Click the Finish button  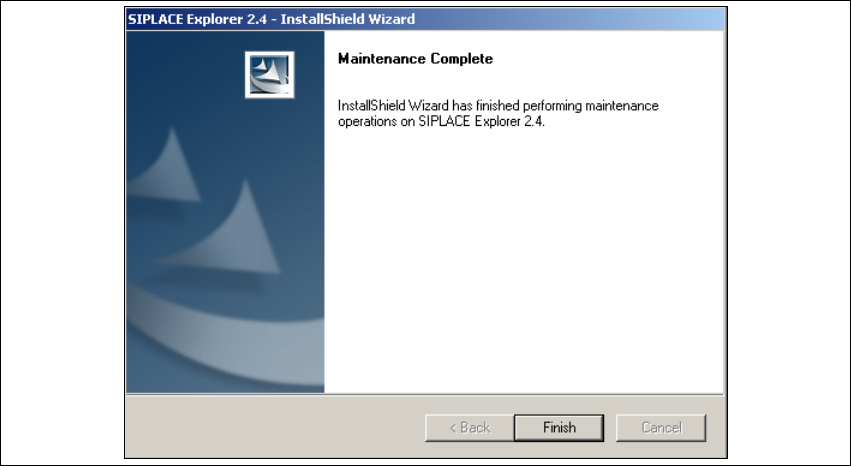click(558, 427)
